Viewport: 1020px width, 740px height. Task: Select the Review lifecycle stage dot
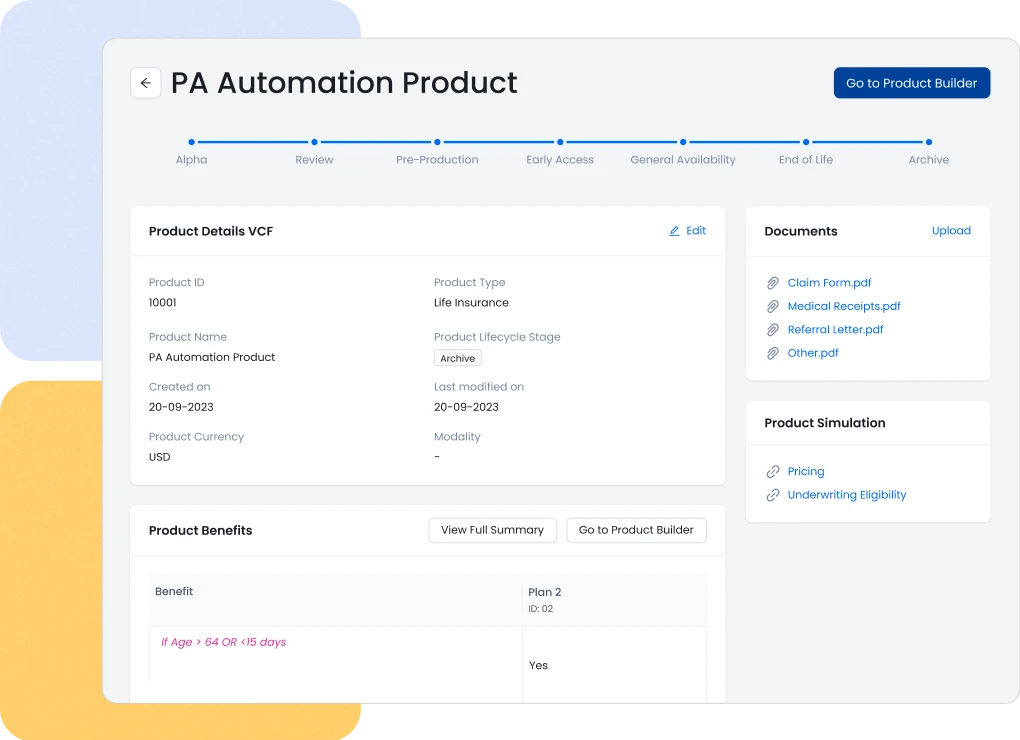point(314,142)
